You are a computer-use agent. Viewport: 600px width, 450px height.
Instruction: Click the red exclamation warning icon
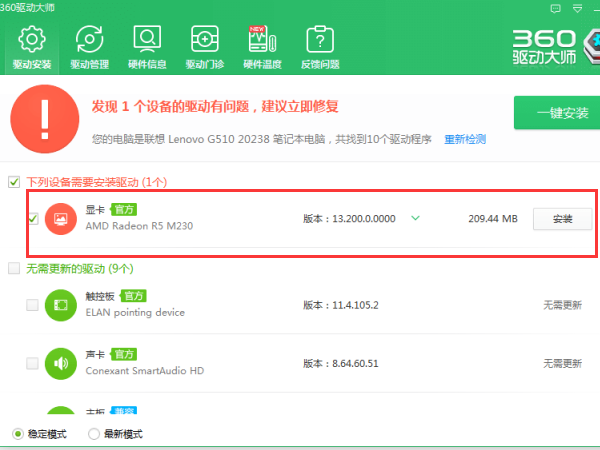45,119
